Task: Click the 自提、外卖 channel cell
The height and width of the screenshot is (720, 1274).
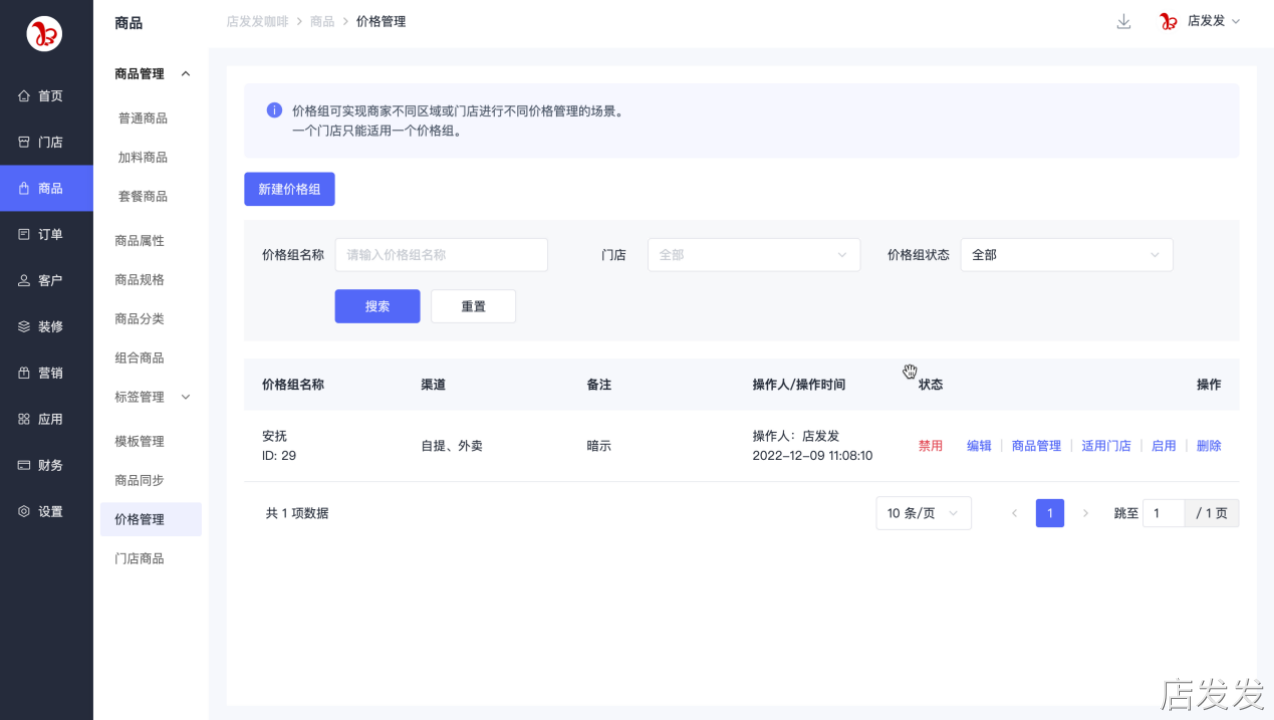Action: (x=452, y=446)
